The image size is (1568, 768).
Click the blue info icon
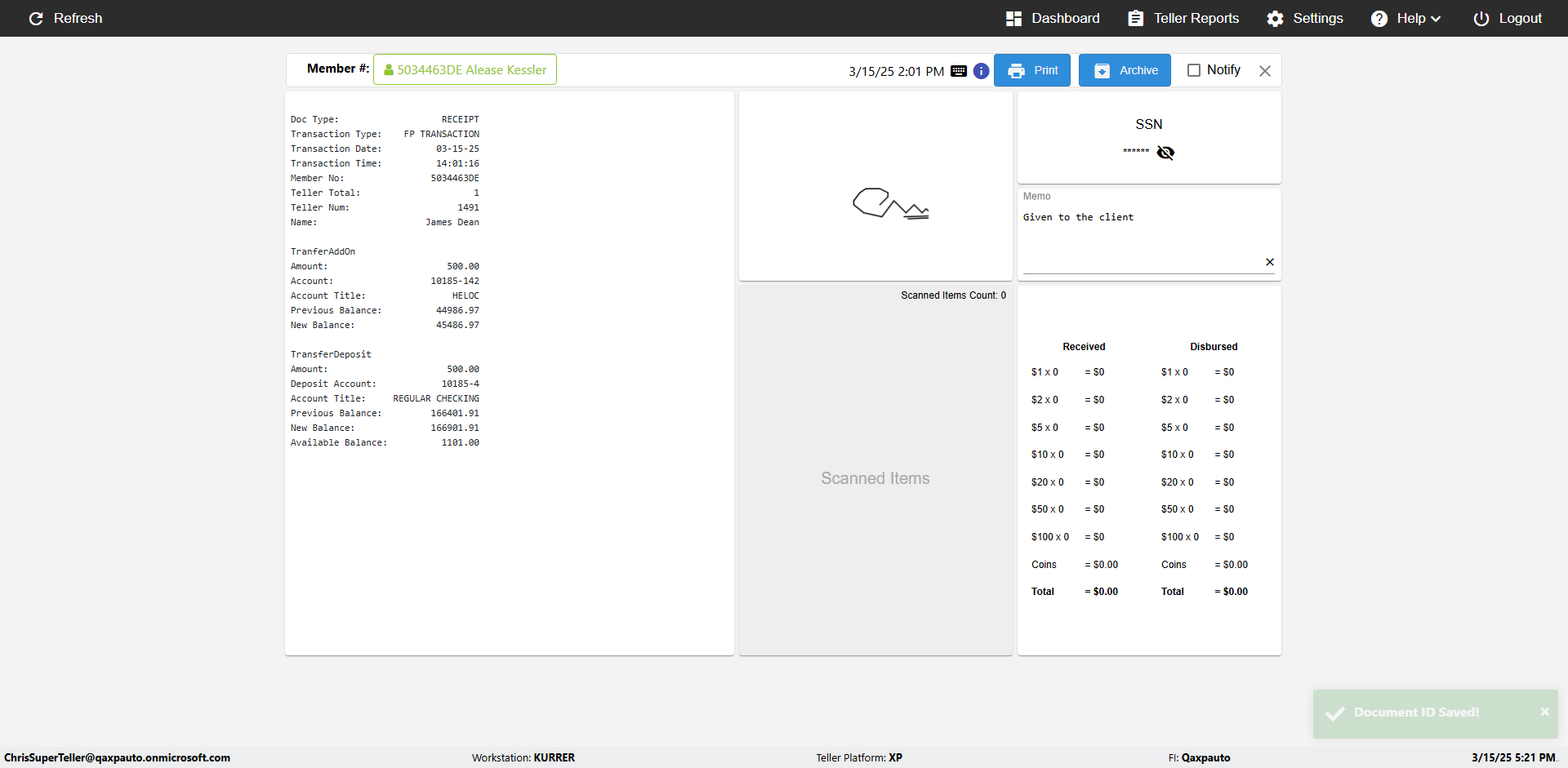(982, 71)
